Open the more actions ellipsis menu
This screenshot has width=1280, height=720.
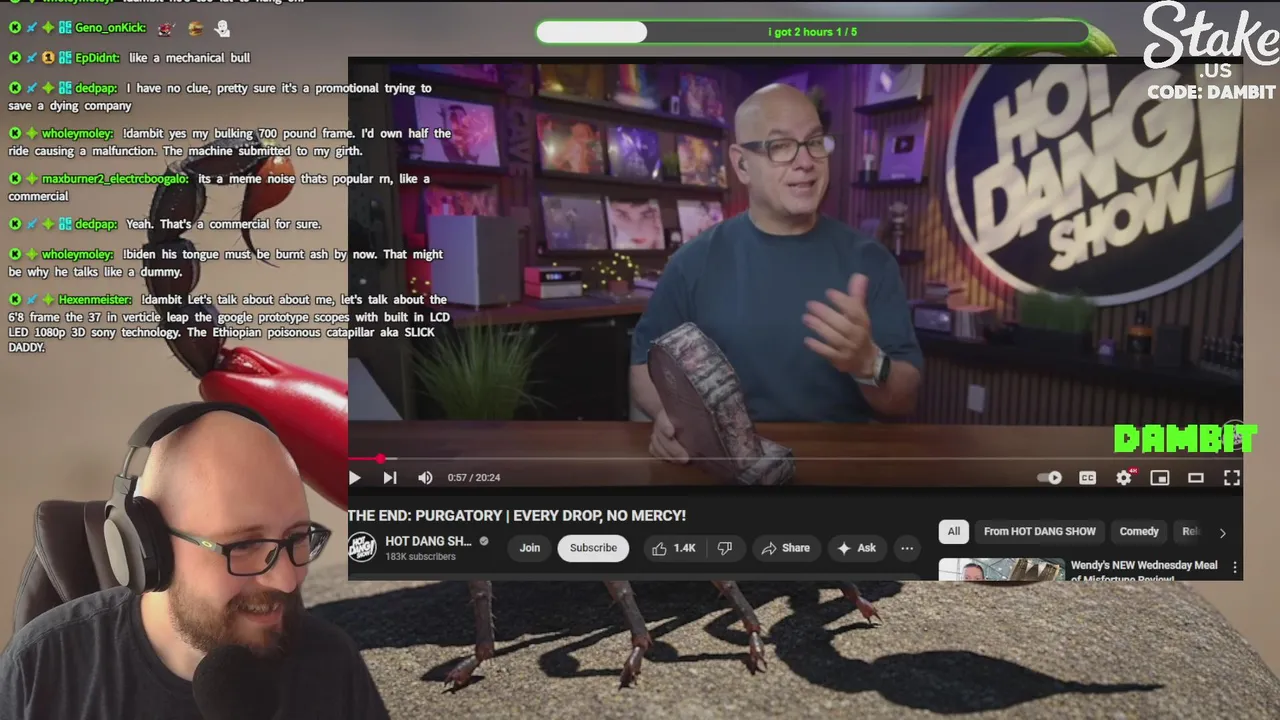(907, 548)
